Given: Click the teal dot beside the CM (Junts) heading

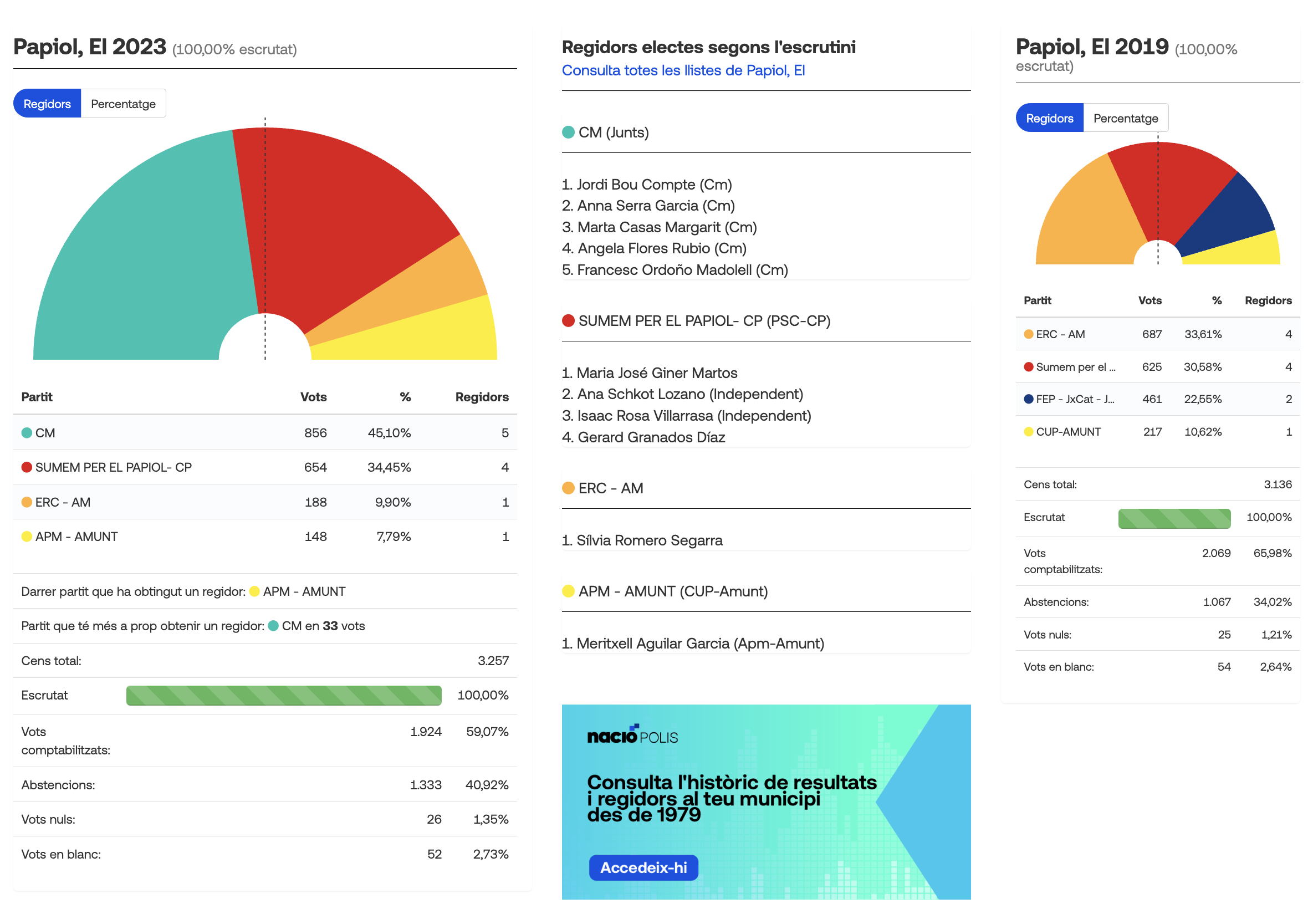Looking at the screenshot, I should [x=568, y=132].
